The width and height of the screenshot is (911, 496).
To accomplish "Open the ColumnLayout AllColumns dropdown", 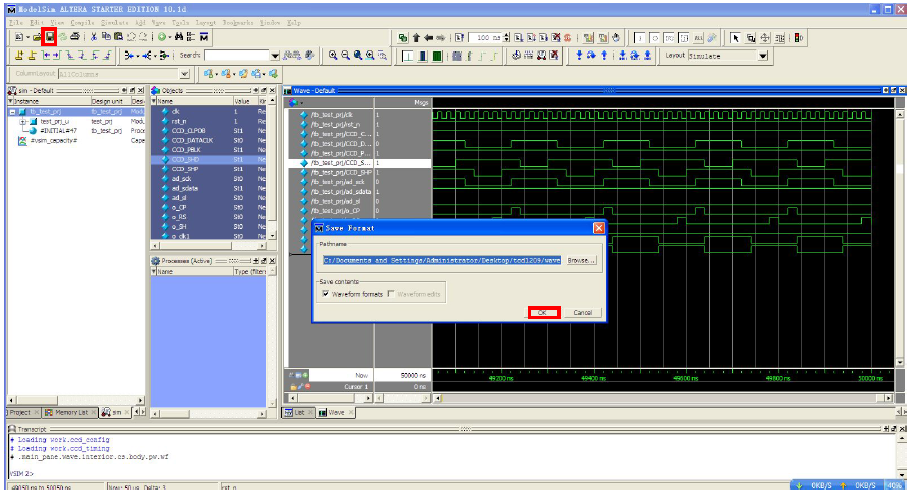I will coord(184,74).
